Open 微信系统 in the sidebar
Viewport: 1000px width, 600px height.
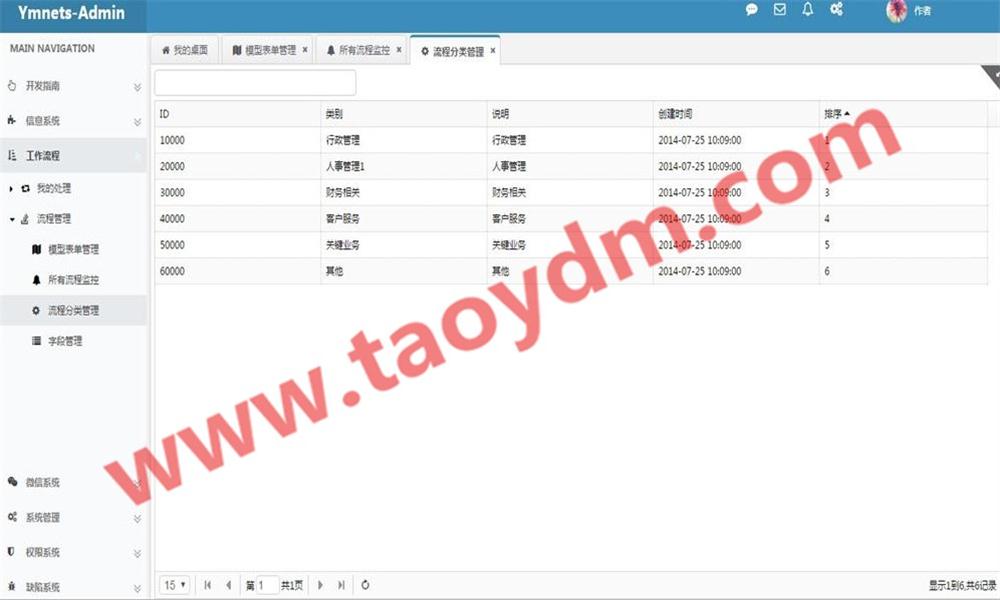click(x=73, y=482)
